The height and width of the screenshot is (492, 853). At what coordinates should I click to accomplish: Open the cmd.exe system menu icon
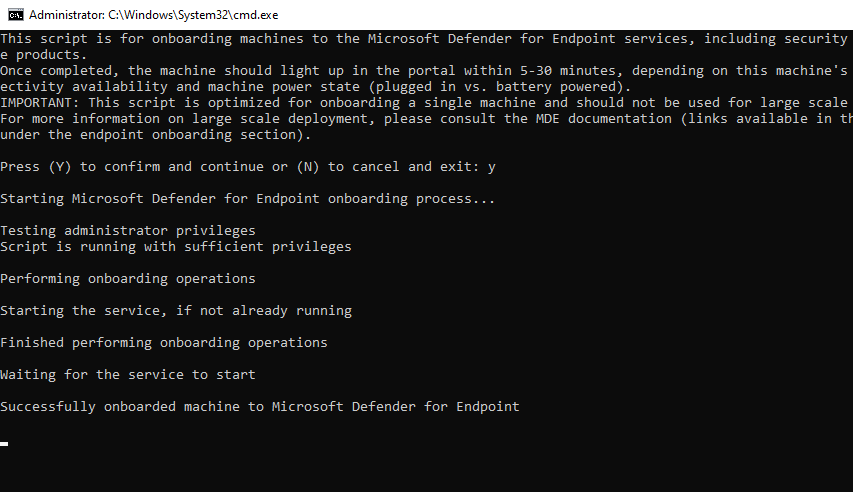pos(14,15)
